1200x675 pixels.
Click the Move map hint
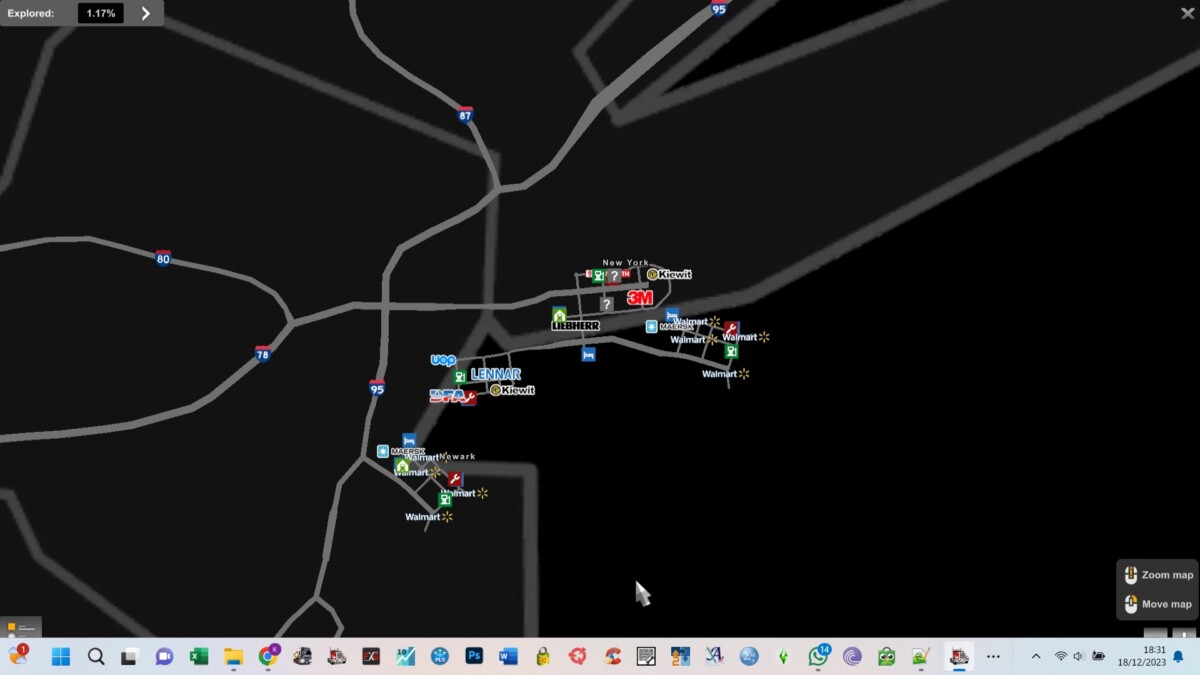click(x=1157, y=604)
